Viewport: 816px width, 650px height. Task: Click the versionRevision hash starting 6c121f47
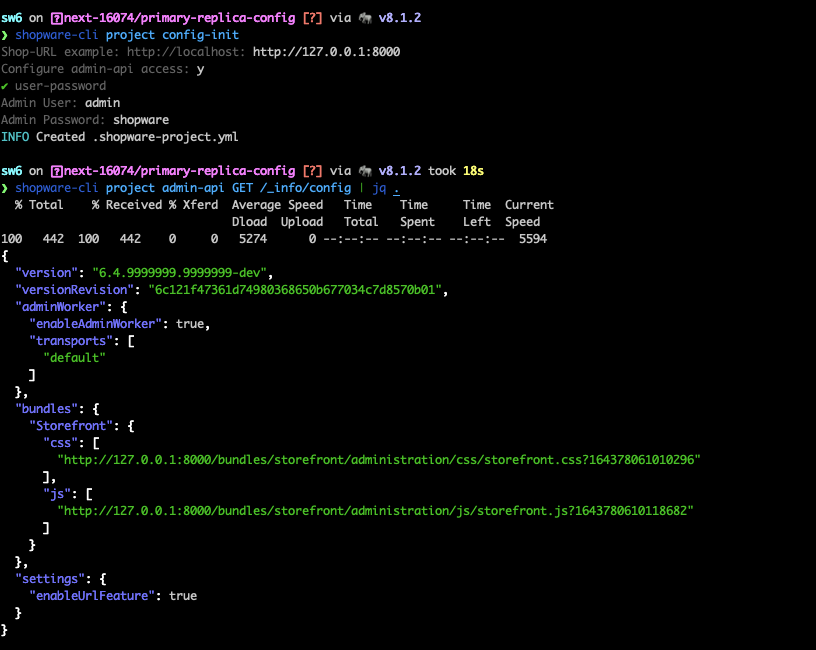(x=295, y=290)
